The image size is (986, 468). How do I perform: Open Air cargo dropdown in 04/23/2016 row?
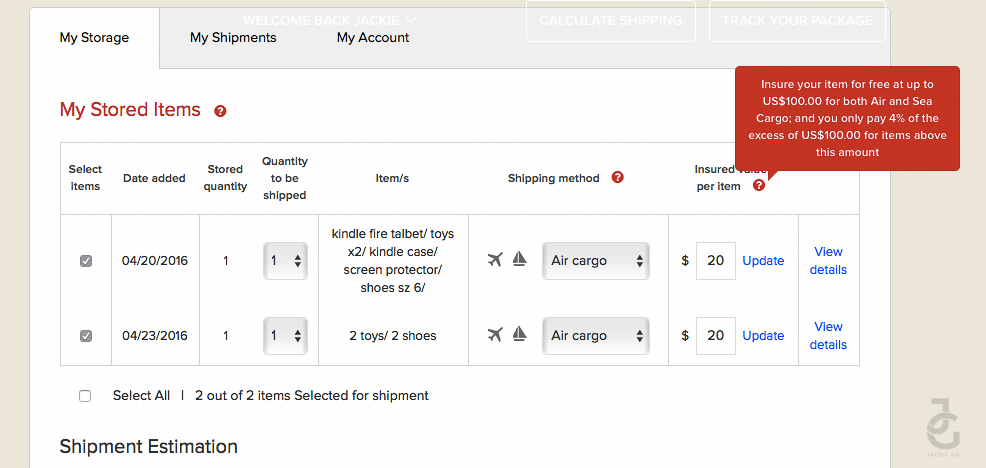point(596,336)
